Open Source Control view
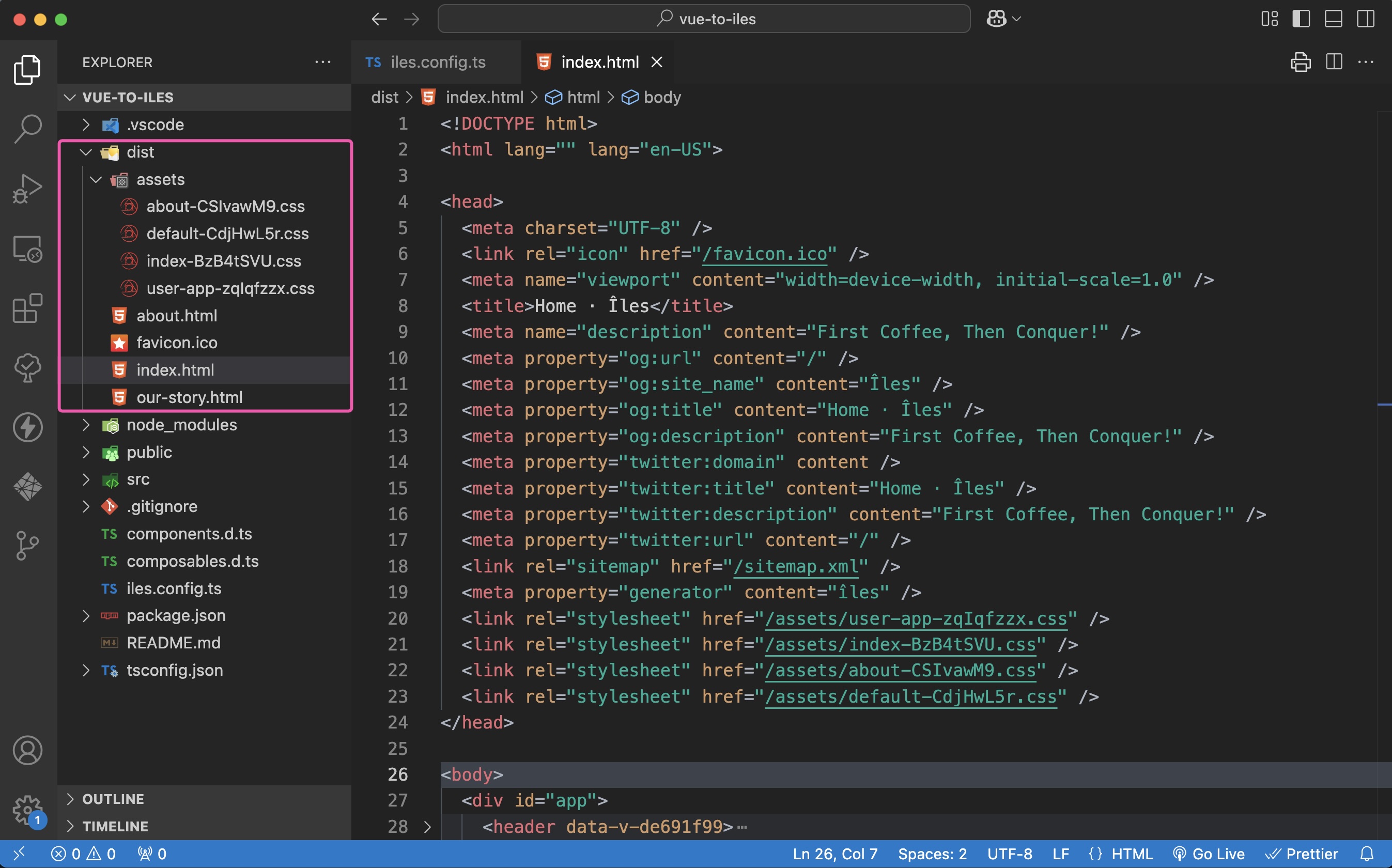The height and width of the screenshot is (868, 1392). click(27, 546)
